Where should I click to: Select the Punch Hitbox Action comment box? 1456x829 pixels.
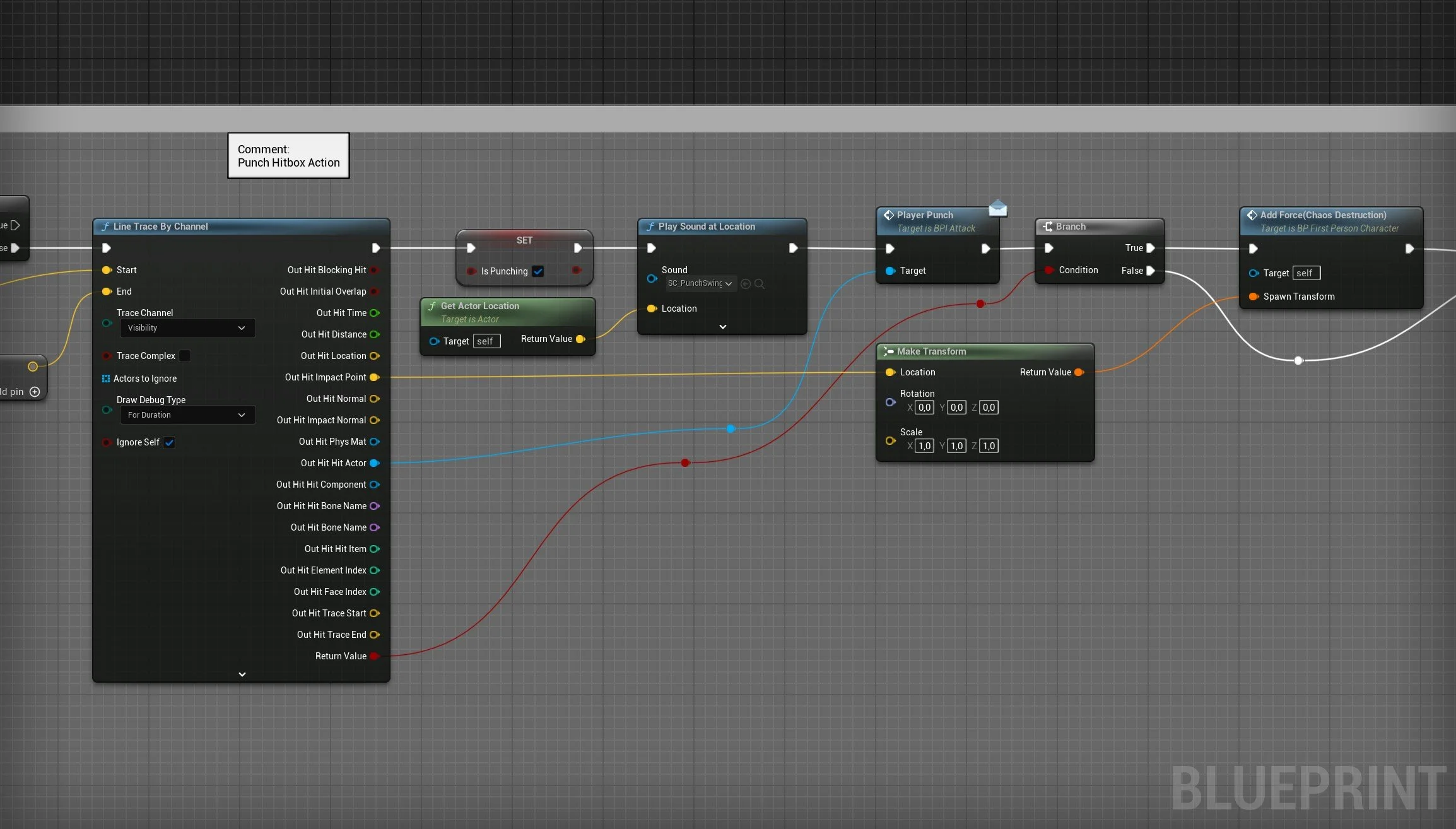point(288,156)
